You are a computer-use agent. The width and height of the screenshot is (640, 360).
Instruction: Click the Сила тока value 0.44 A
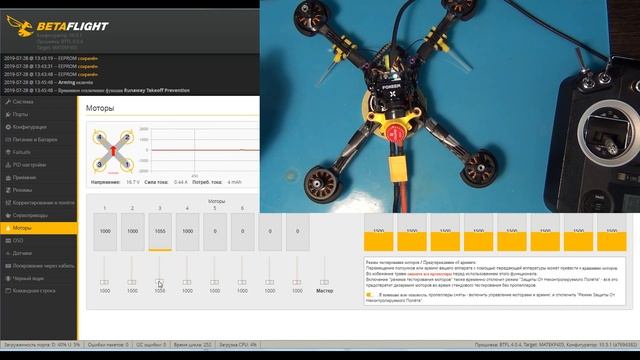click(x=181, y=182)
